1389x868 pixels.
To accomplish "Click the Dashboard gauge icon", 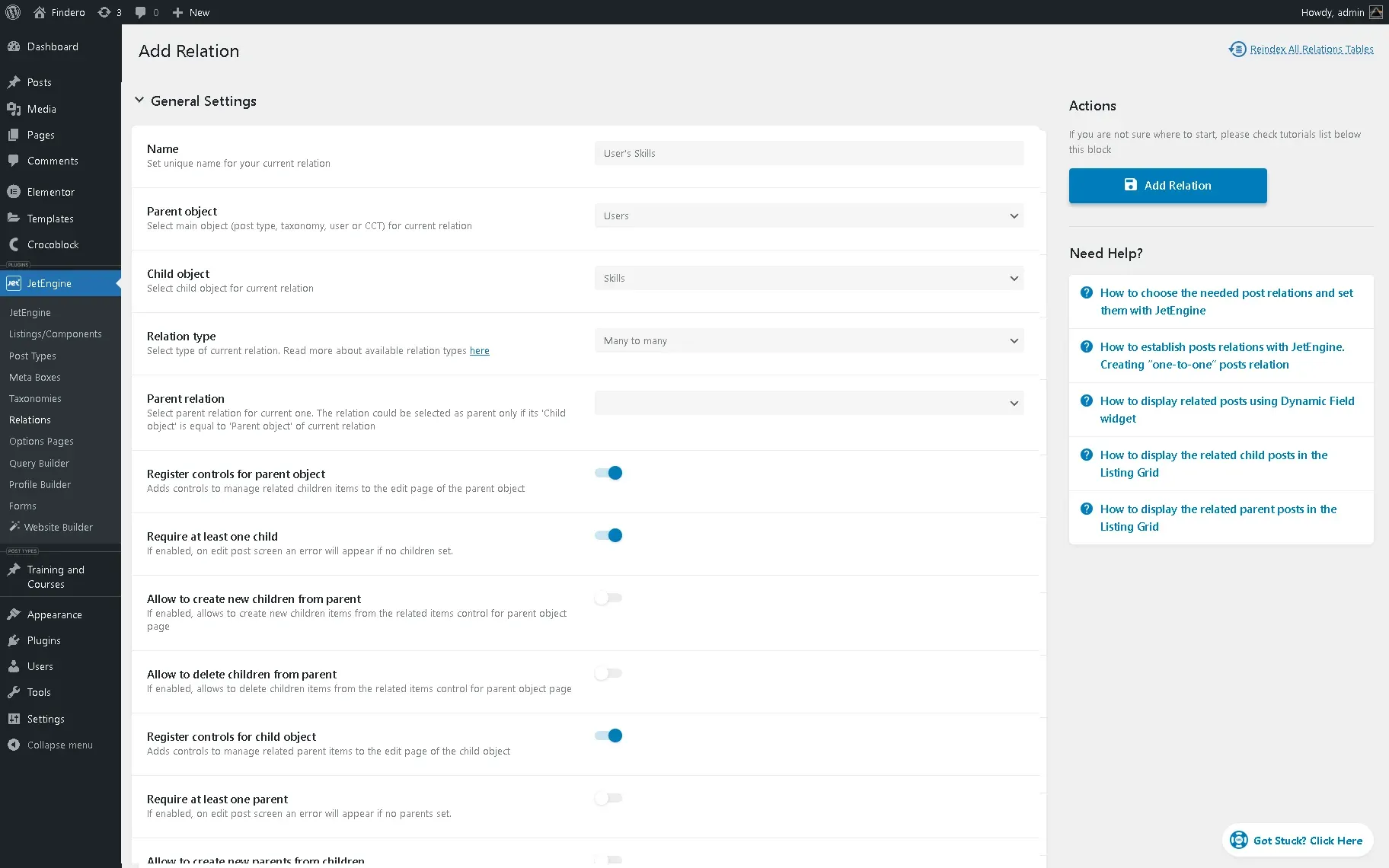I will [x=14, y=46].
